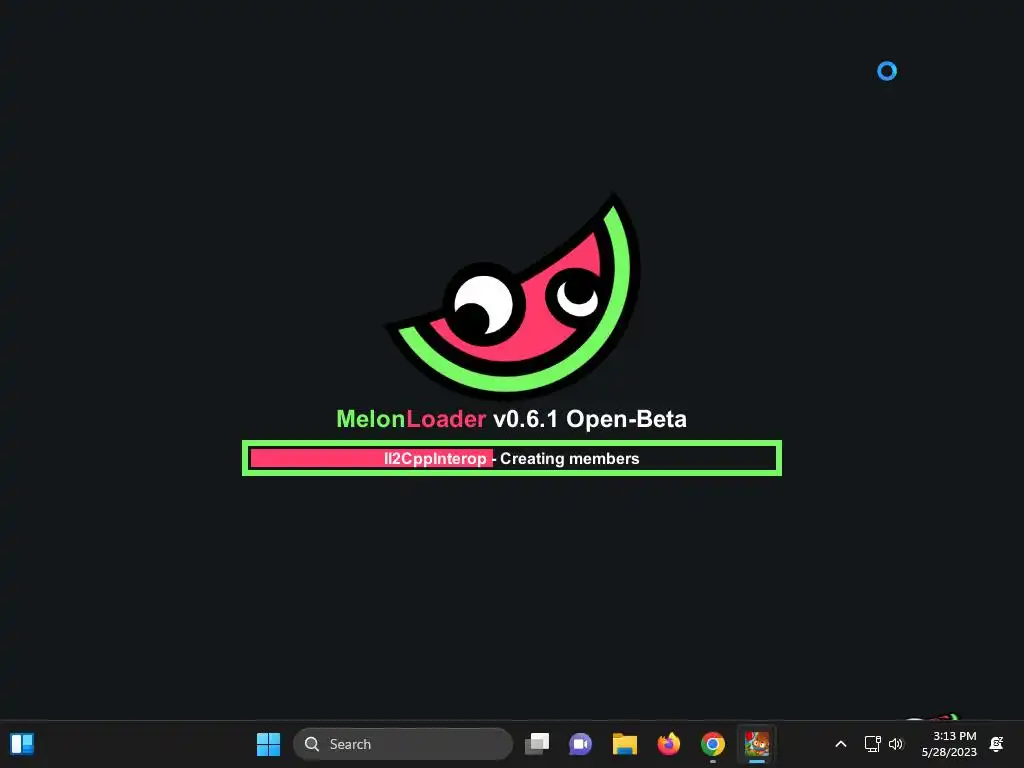Click the search magnifier icon in taskbar
Screen dimensions: 1024x768
click(312, 744)
